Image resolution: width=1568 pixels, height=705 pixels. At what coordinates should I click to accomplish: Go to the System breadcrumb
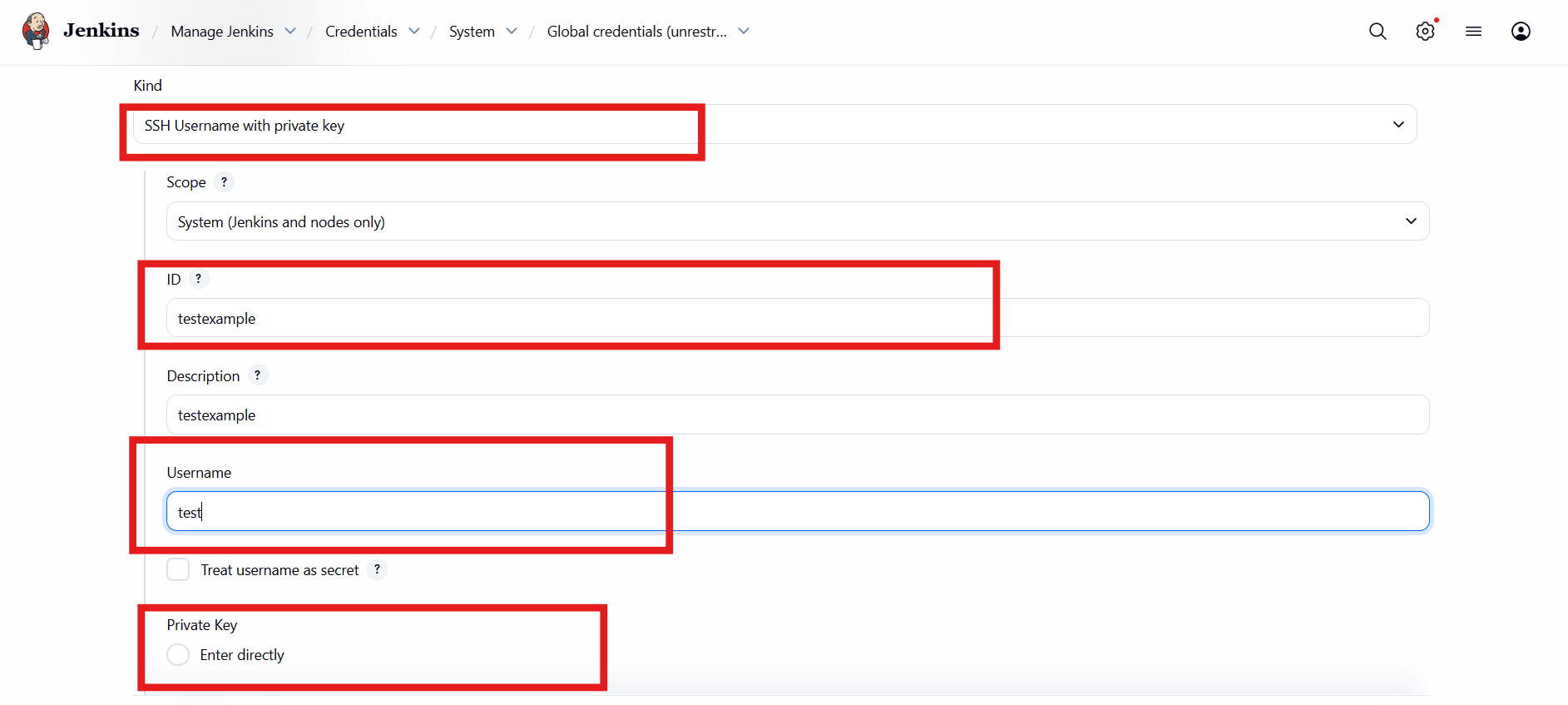pyautogui.click(x=472, y=32)
